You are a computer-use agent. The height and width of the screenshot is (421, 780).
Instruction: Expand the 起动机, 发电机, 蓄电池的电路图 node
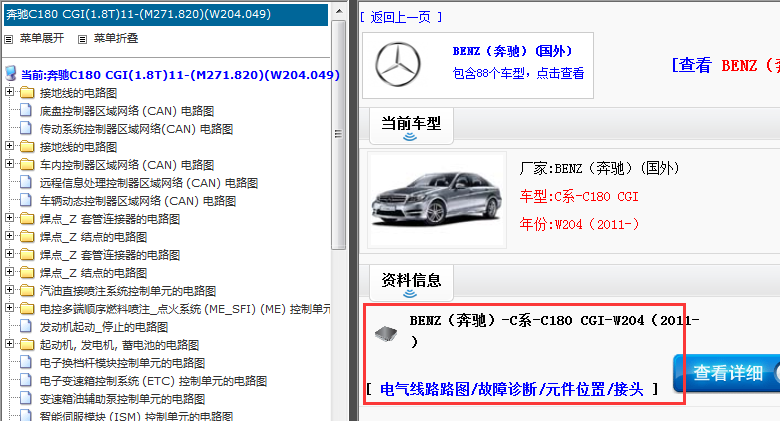9,344
